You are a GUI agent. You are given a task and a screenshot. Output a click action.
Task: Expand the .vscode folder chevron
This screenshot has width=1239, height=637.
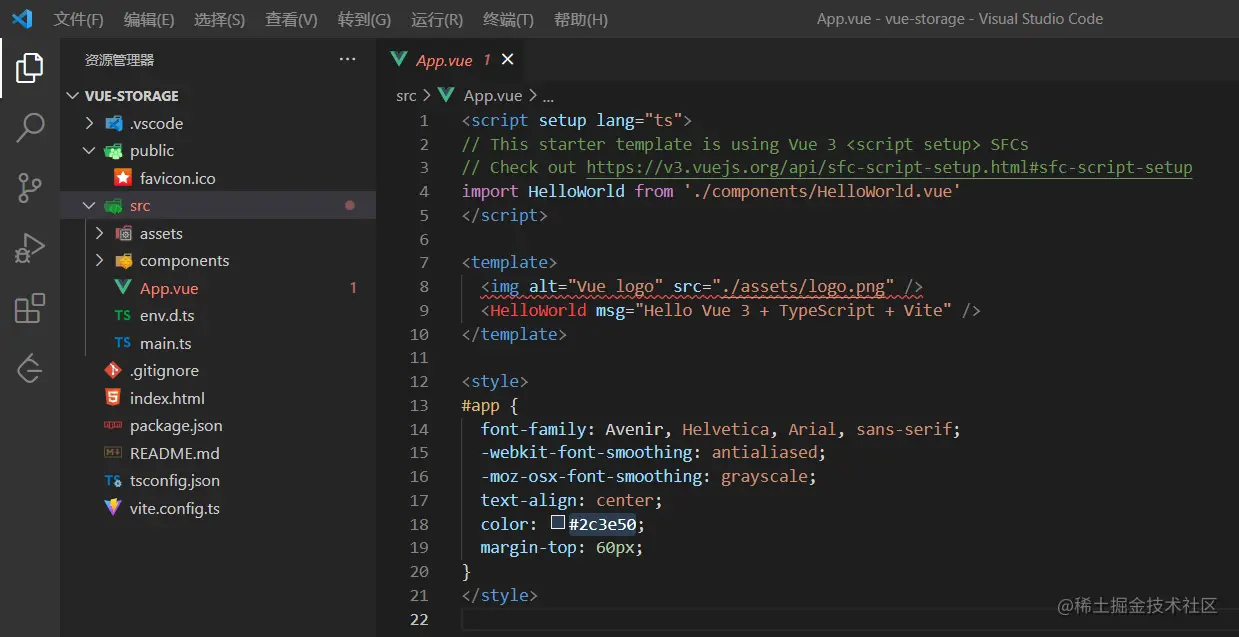tap(89, 123)
